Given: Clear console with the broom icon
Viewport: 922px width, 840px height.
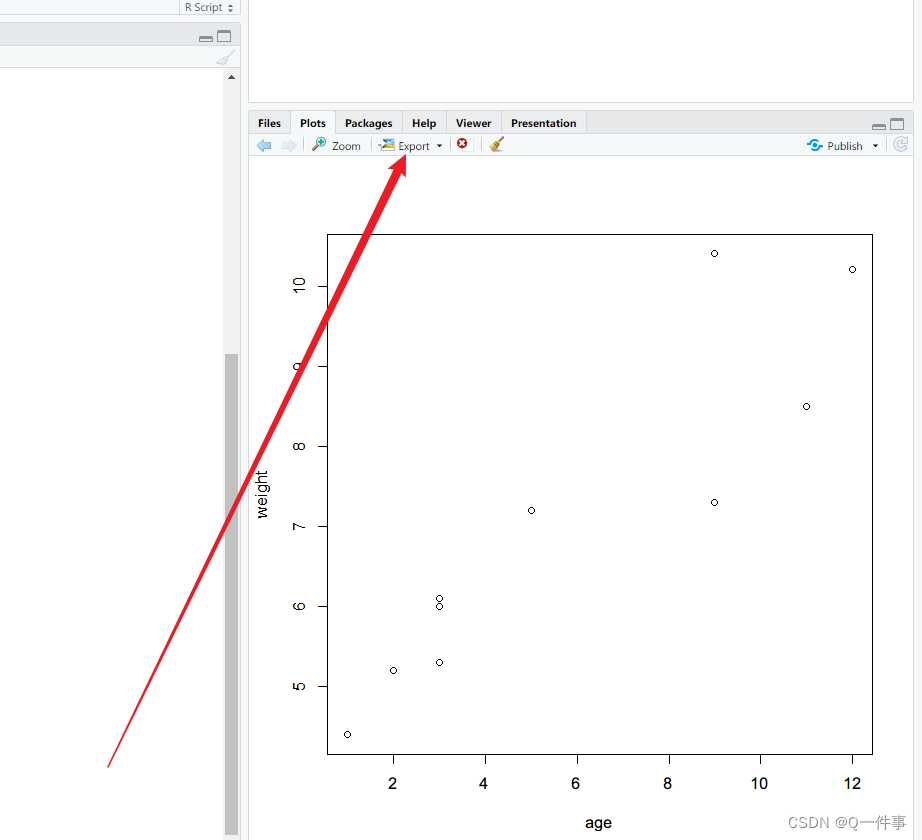Looking at the screenshot, I should click(x=225, y=57).
